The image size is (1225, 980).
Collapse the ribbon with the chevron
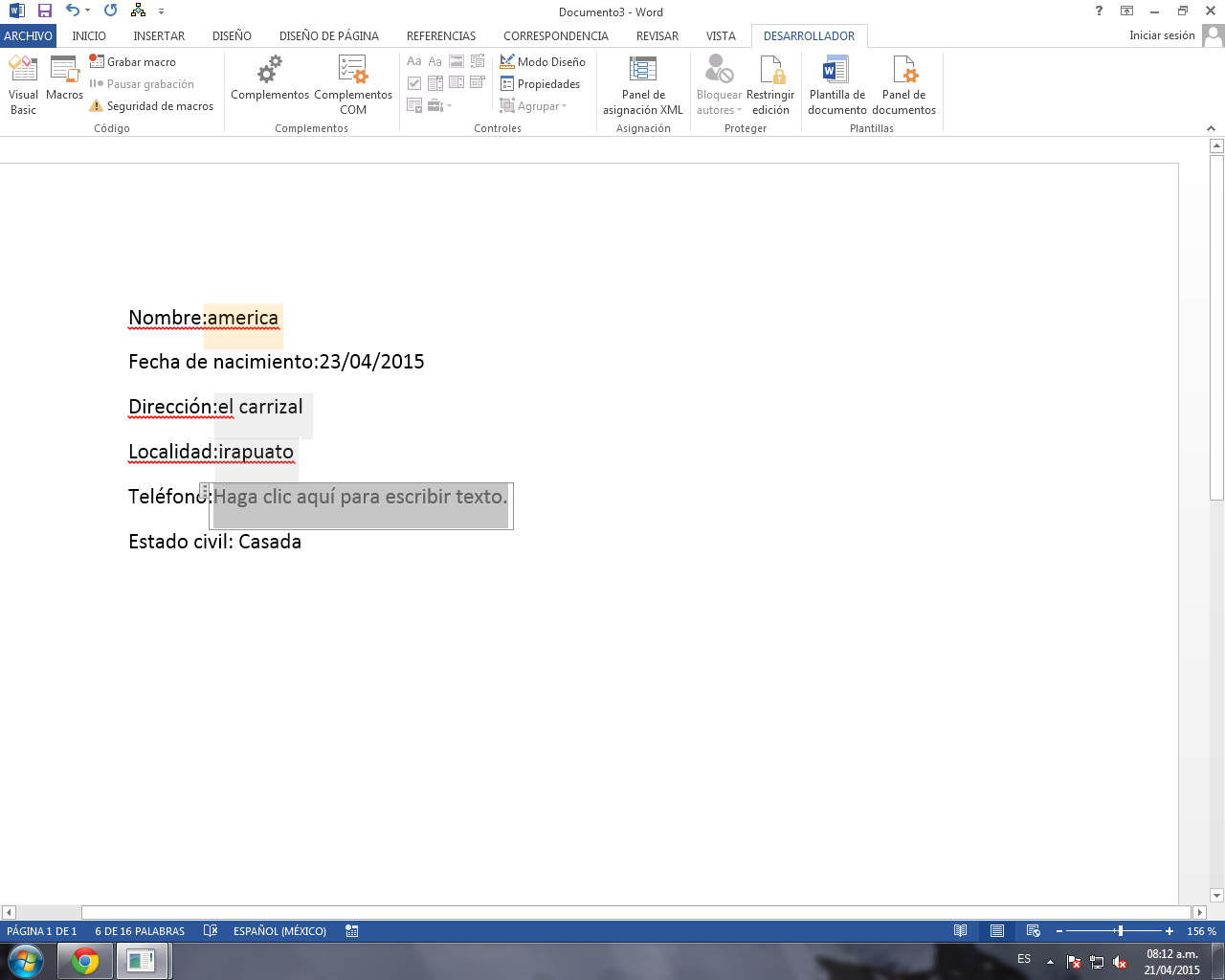coord(1211,128)
